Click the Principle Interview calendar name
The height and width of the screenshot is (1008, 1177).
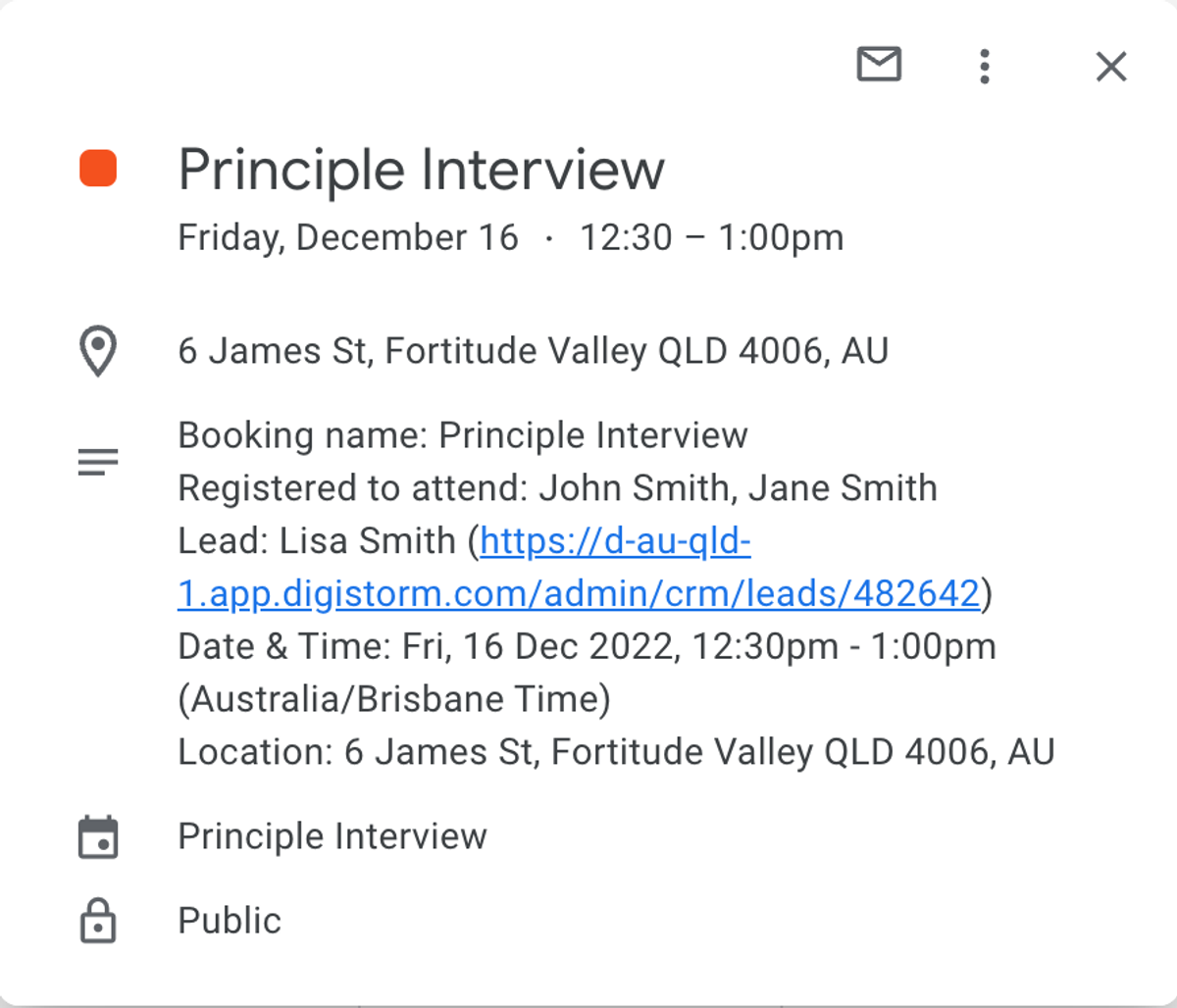point(333,836)
